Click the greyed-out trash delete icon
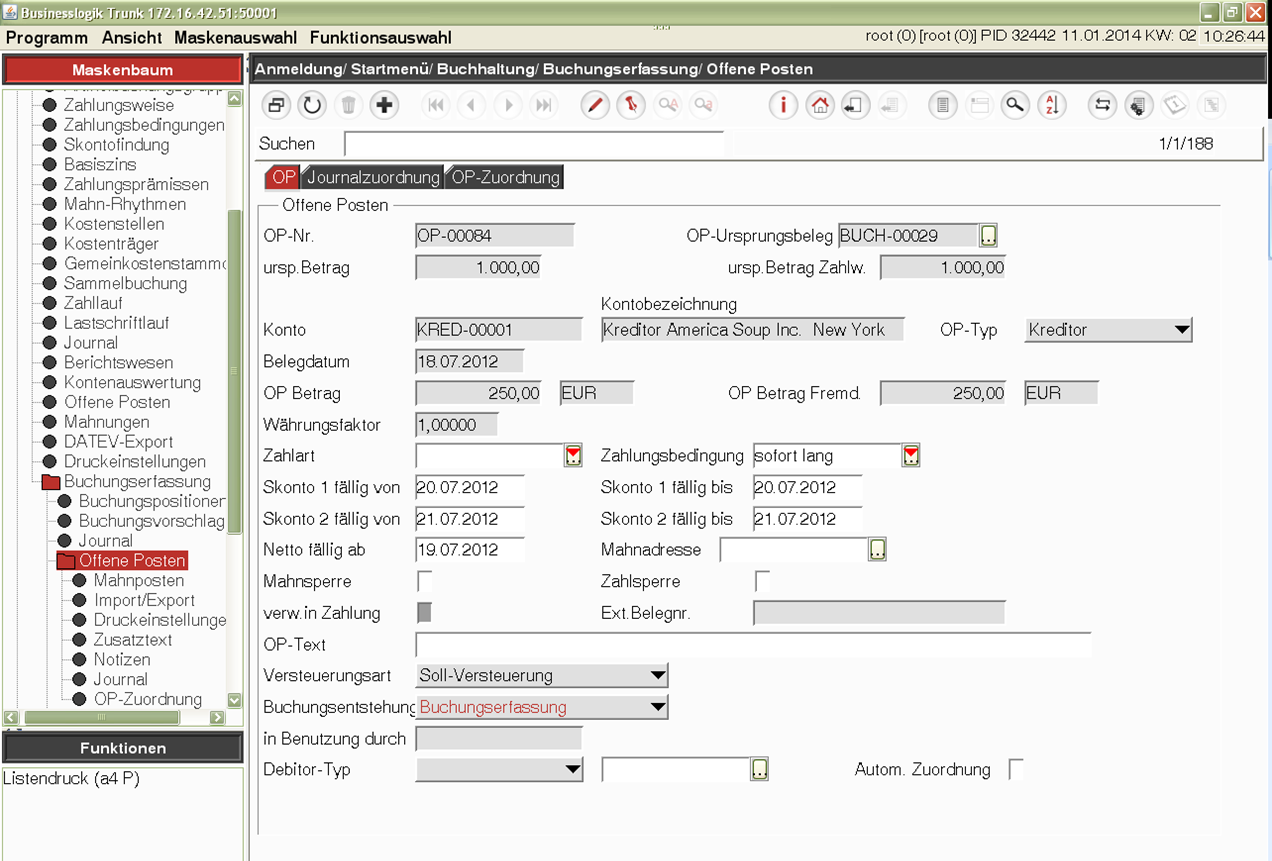Viewport: 1272px width, 861px height. tap(348, 105)
